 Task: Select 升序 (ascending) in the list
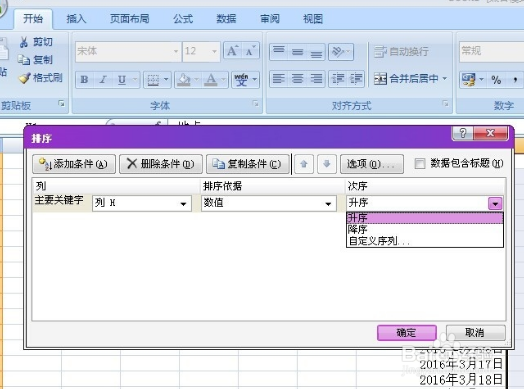(425, 218)
